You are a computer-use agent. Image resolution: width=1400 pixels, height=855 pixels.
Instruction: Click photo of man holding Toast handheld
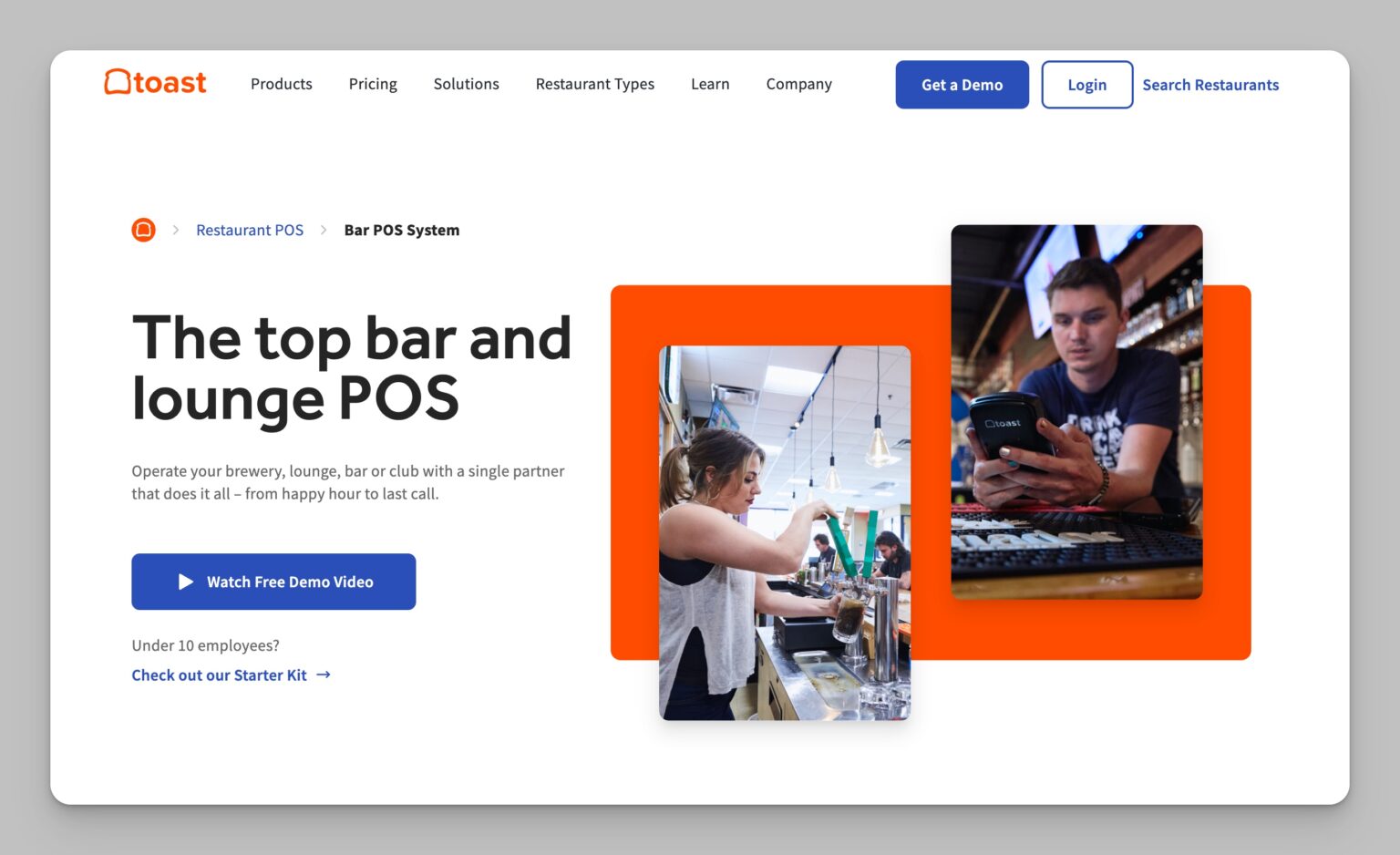coord(1076,411)
